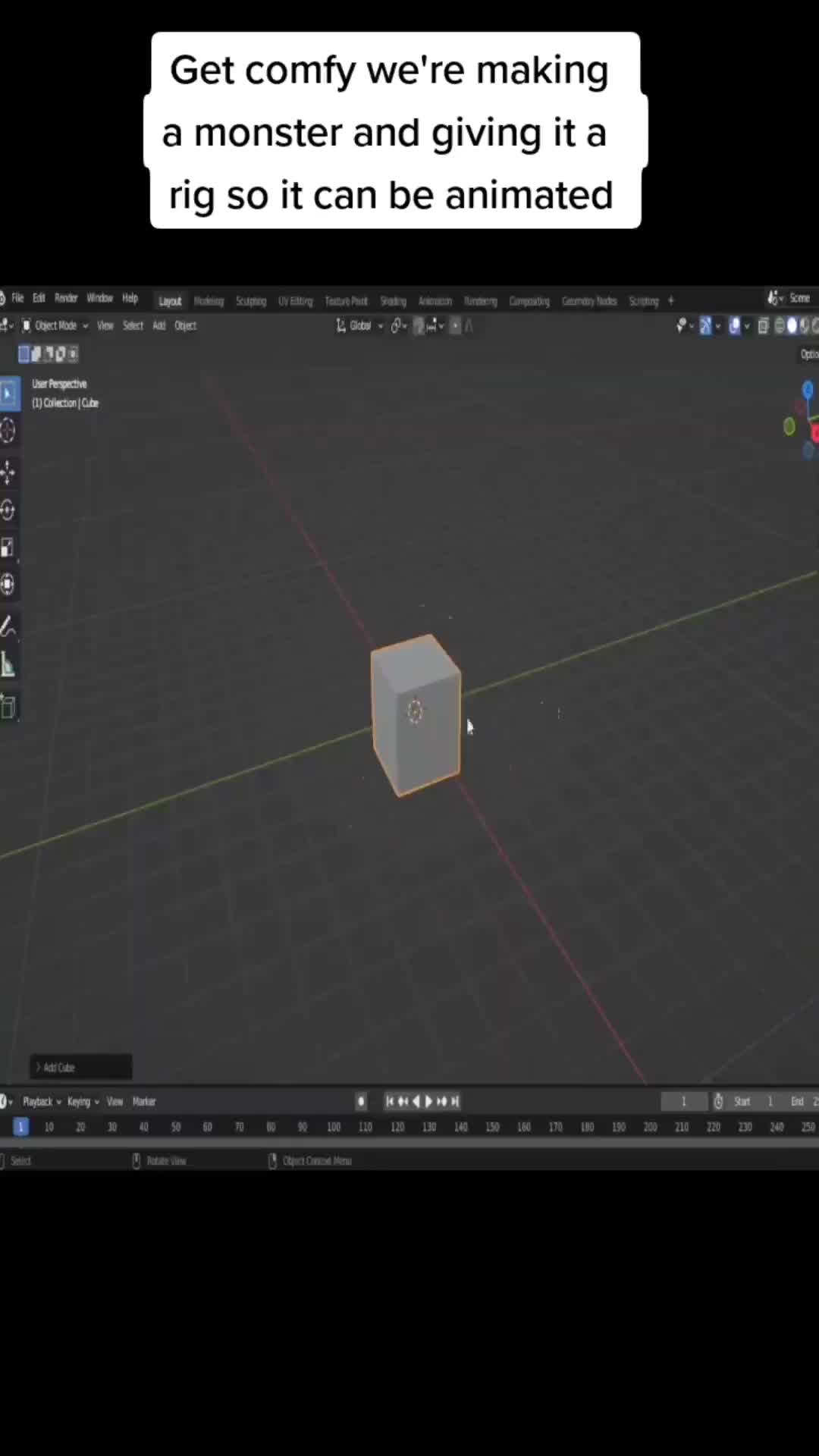Open the timeline Marker menu
Image resolution: width=819 pixels, height=1456 pixels.
[143, 1101]
